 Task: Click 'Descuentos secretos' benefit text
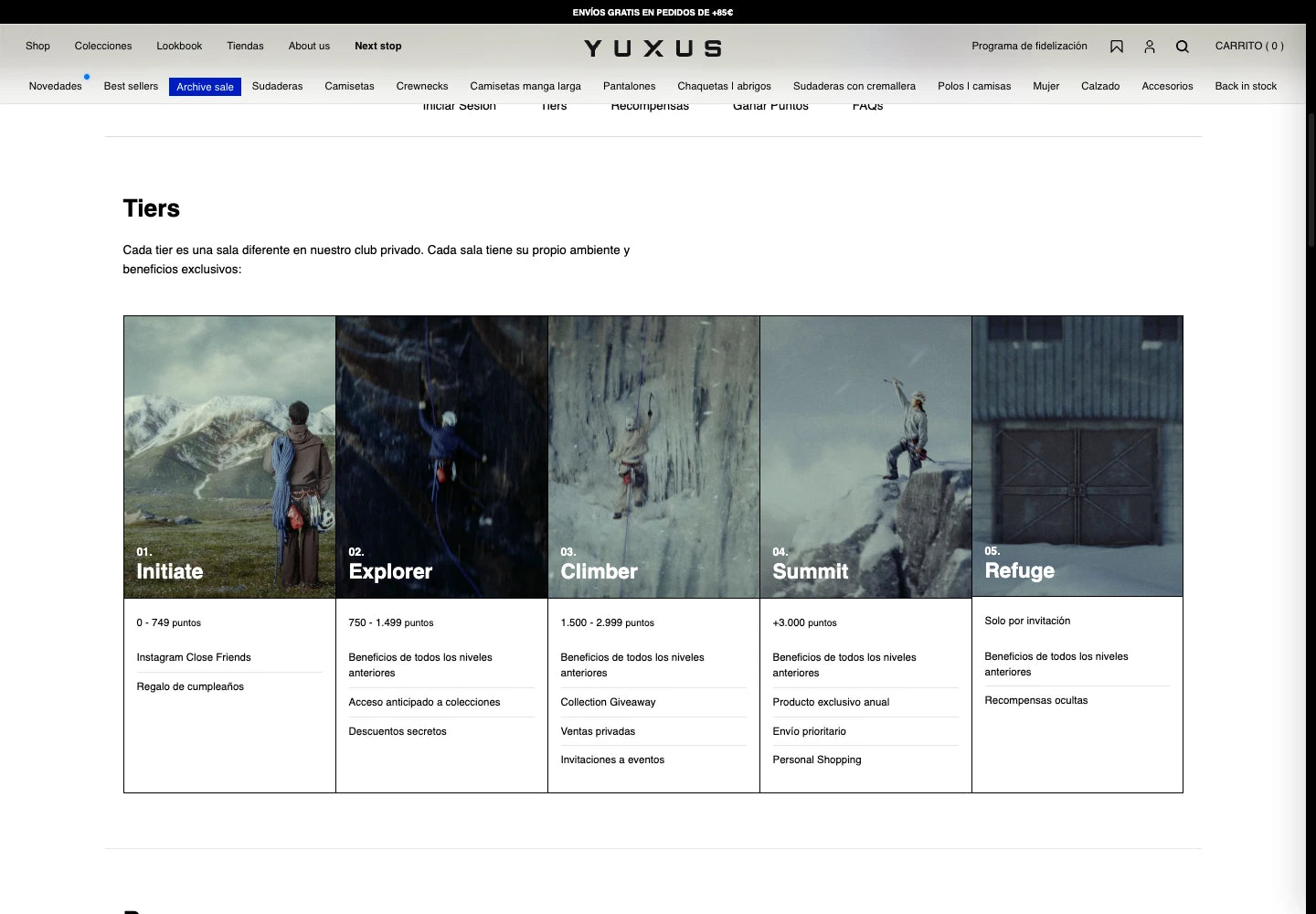(398, 731)
